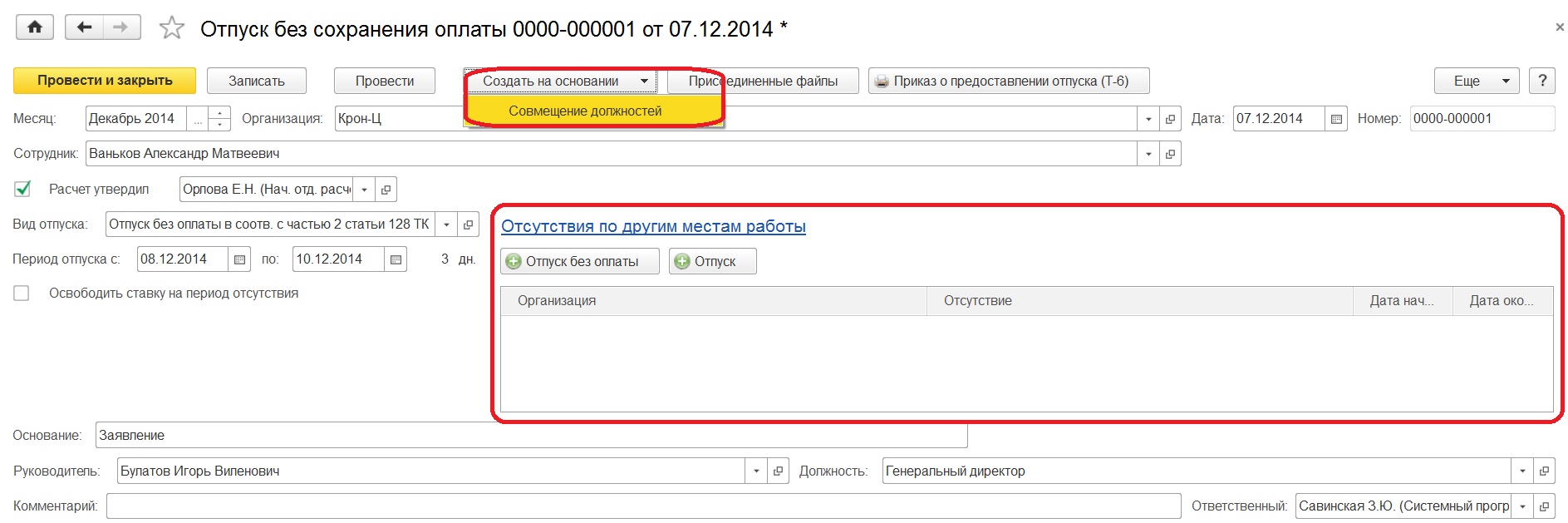1568x523 pixels.
Task: Open the help question mark button
Action: pyautogui.click(x=1542, y=81)
